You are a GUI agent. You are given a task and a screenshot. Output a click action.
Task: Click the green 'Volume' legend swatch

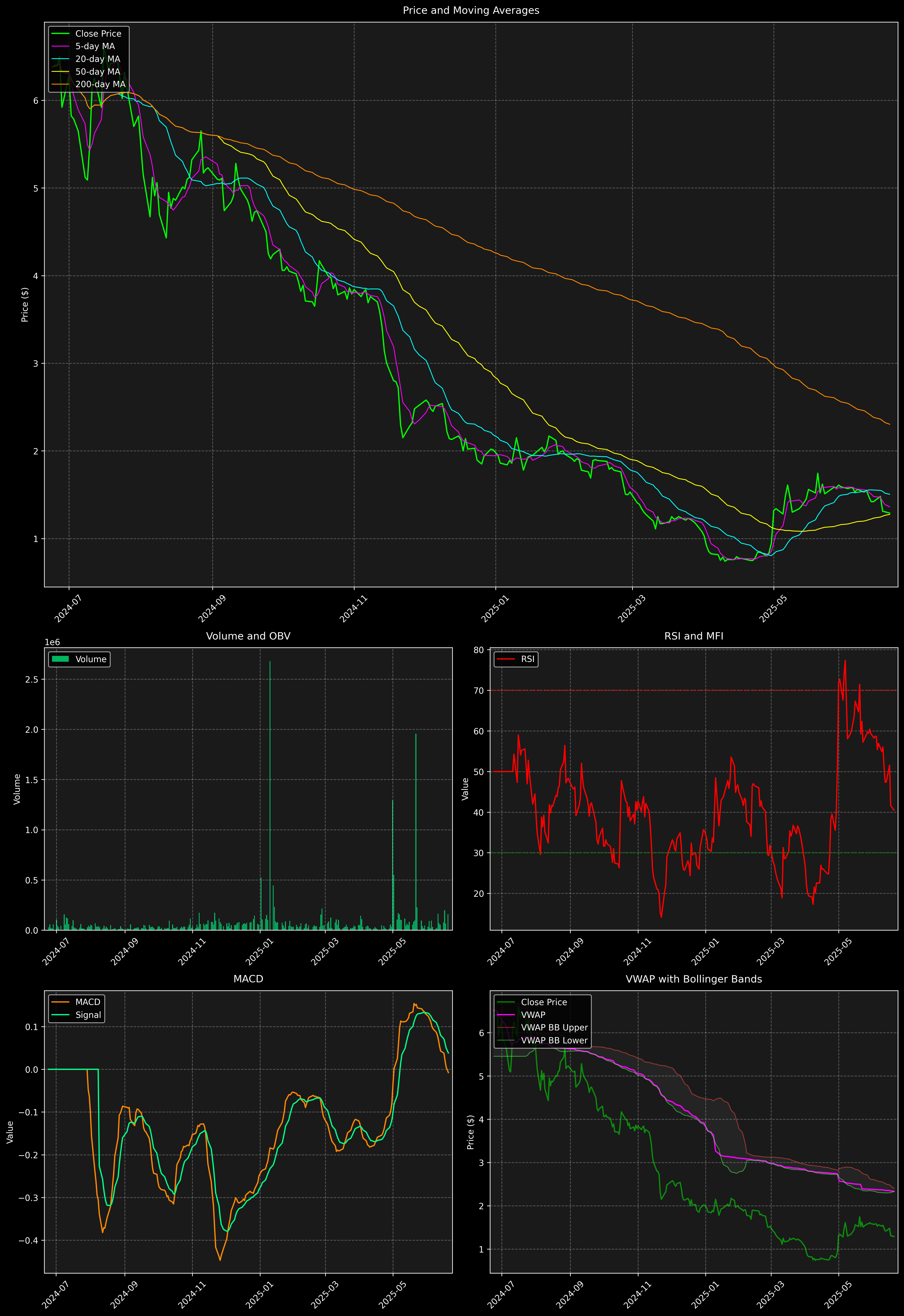point(60,659)
